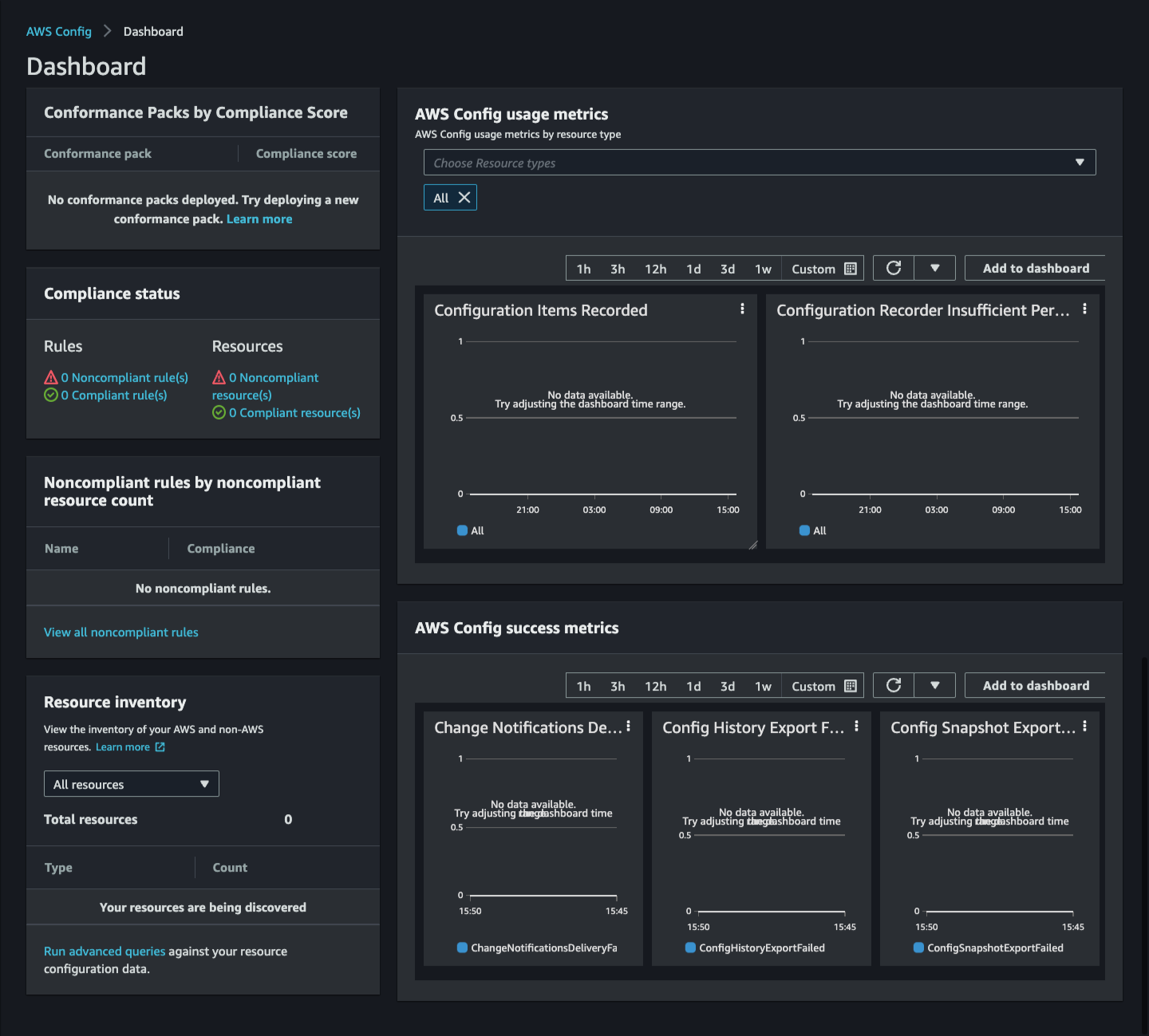Click Add to dashboard in usage metrics
This screenshot has height=1036, width=1149.
coord(1036,268)
